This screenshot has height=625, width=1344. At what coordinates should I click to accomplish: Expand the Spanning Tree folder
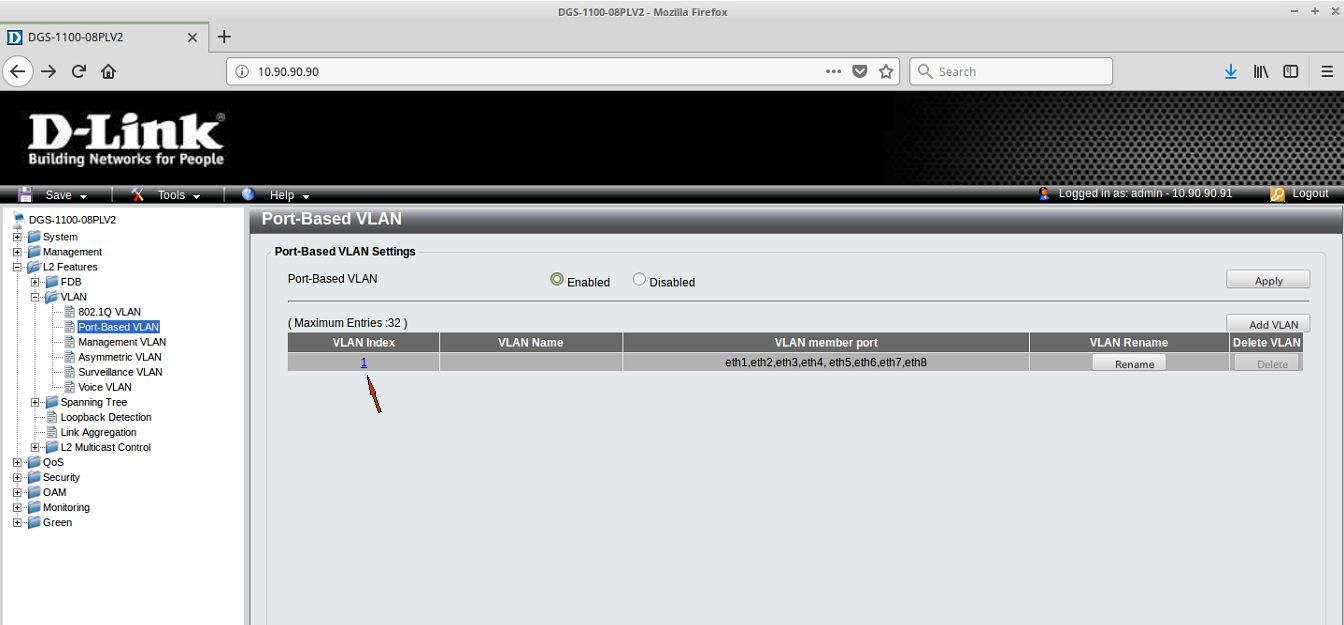click(35, 402)
